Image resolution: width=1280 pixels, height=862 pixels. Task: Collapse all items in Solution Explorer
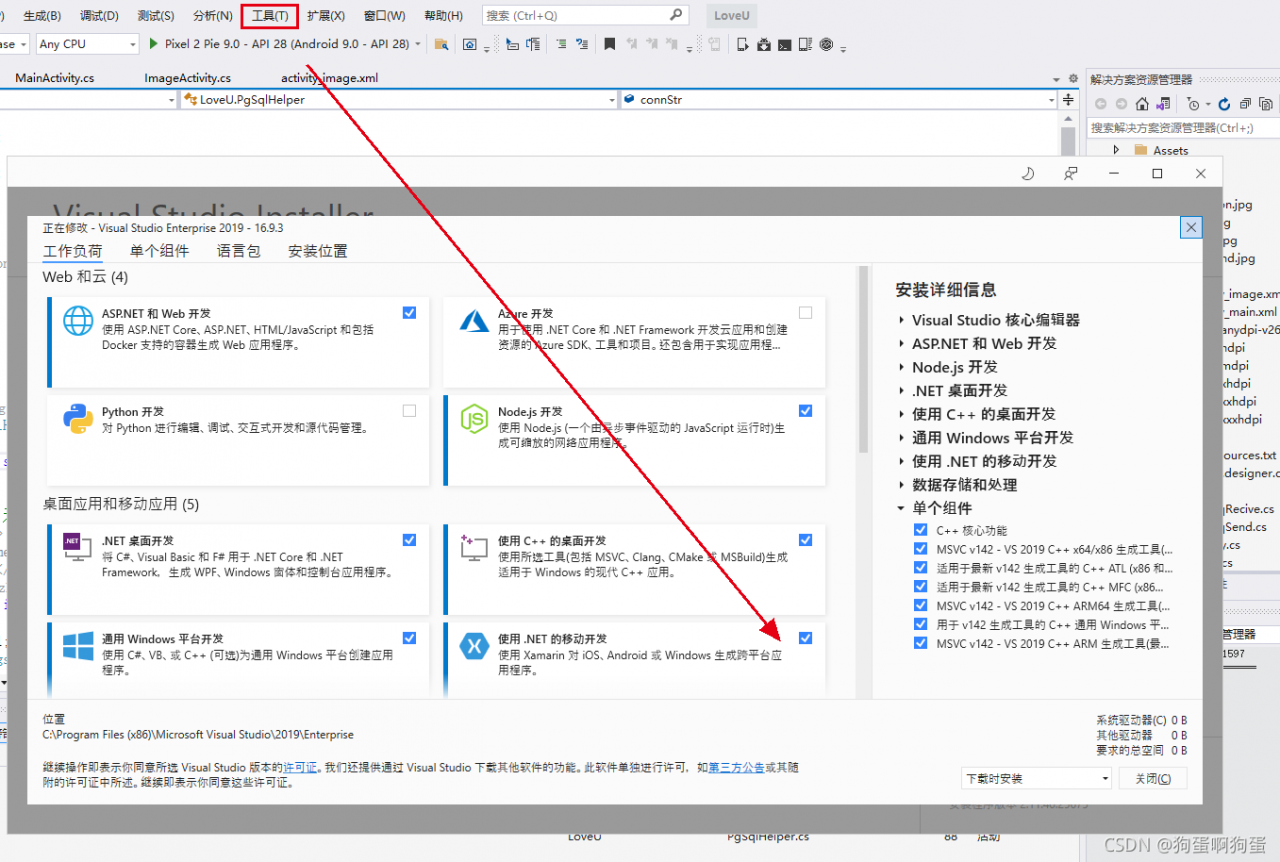tap(1245, 104)
